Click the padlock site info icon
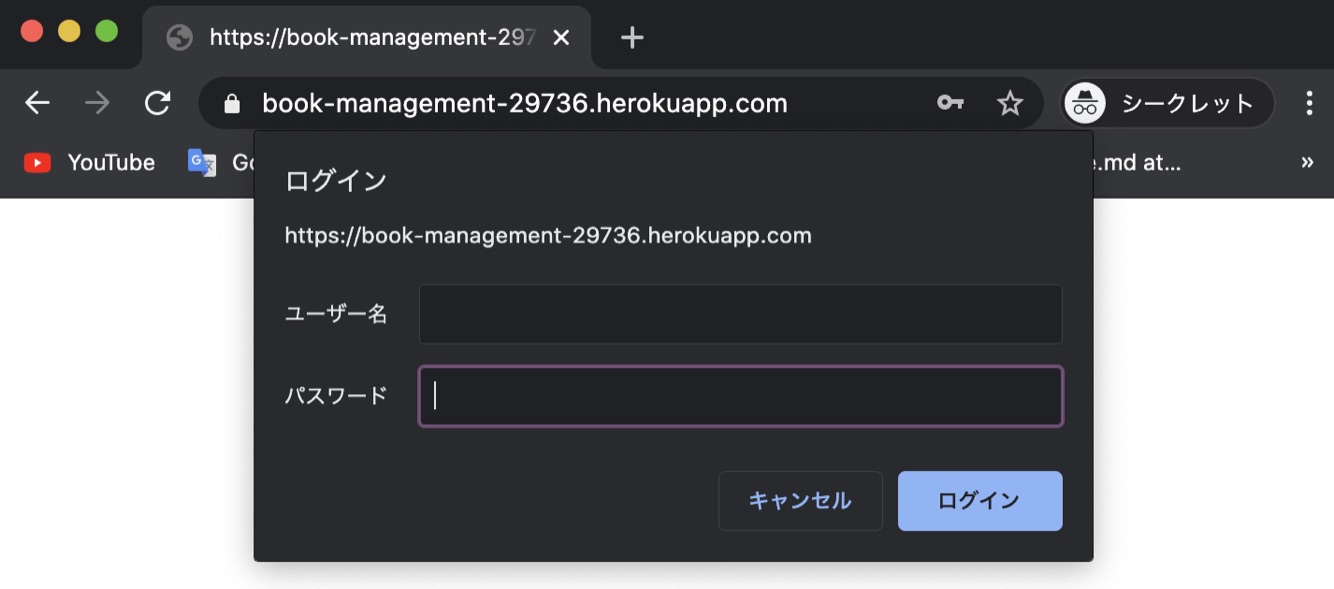The width and height of the screenshot is (1334, 589). tap(232, 104)
